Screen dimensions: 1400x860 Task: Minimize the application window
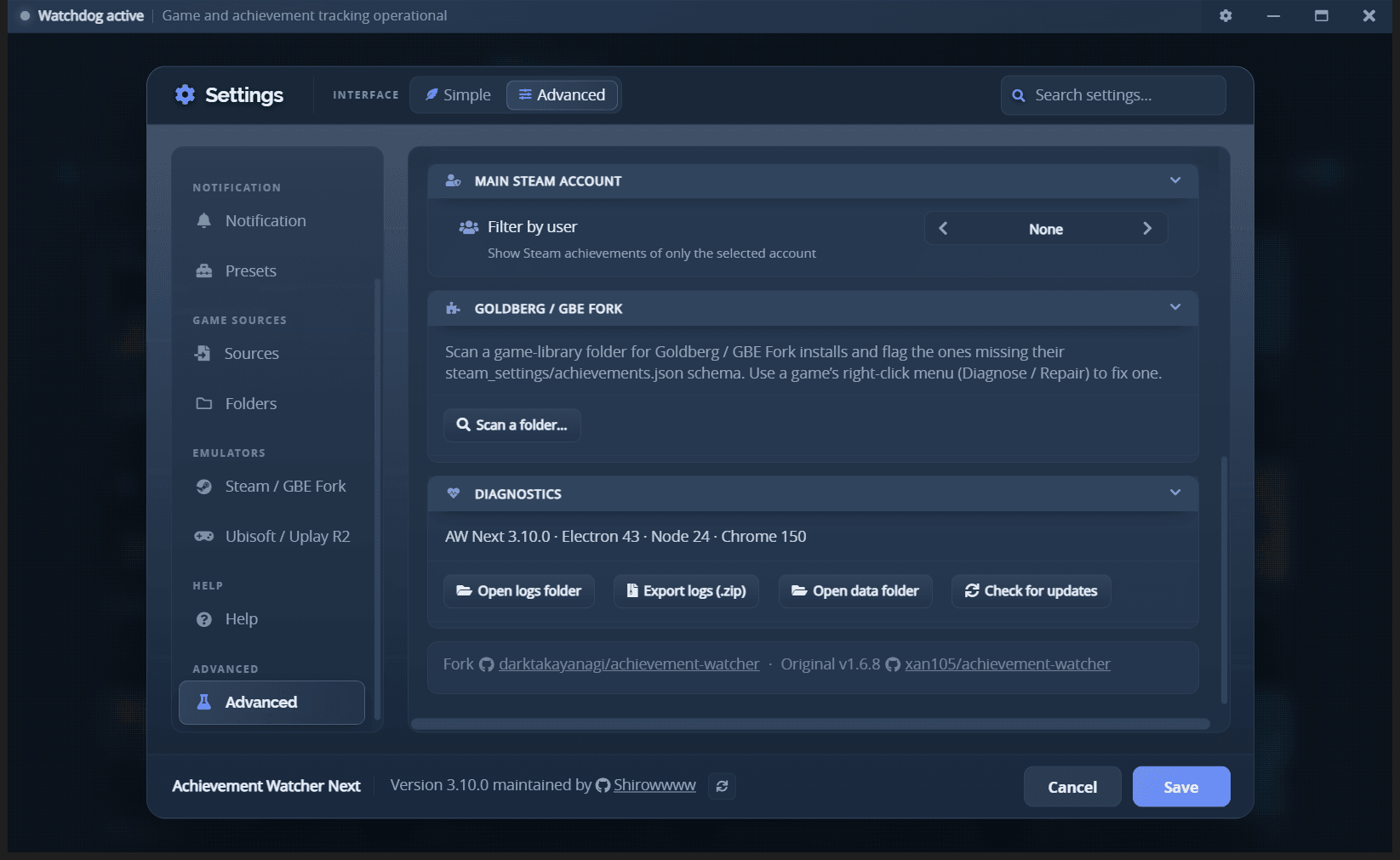(1273, 15)
